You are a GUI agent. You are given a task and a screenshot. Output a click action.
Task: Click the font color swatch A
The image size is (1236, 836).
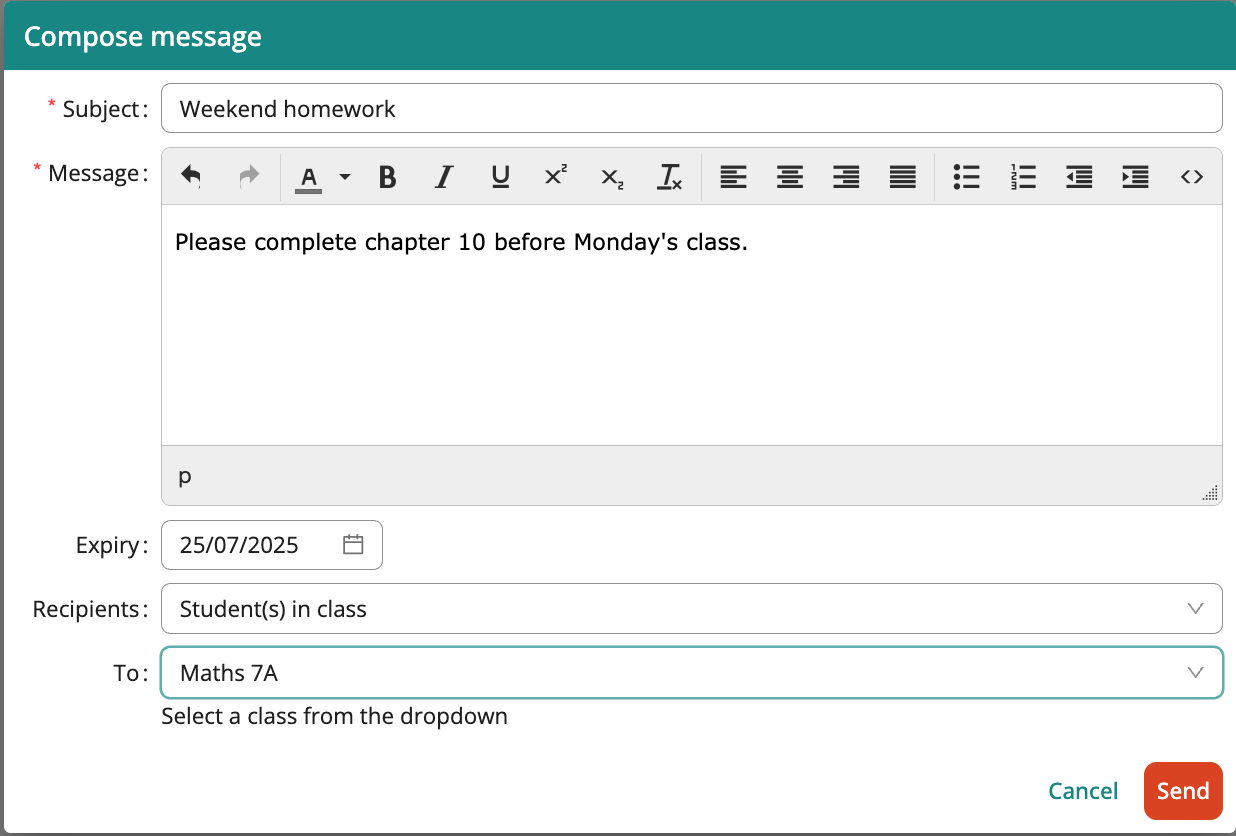(x=309, y=176)
